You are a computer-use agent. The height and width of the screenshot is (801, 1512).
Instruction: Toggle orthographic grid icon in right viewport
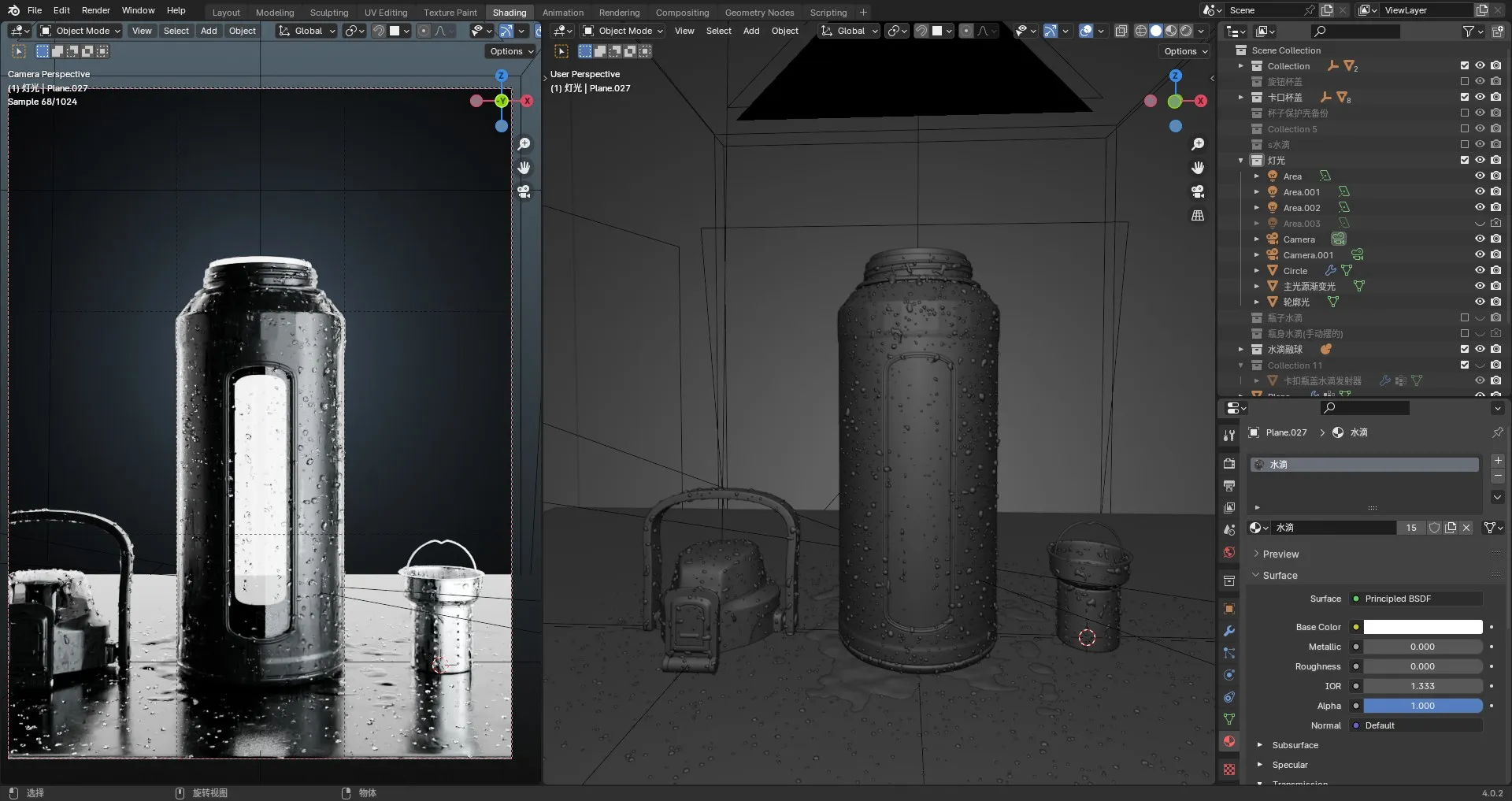pyautogui.click(x=1198, y=215)
